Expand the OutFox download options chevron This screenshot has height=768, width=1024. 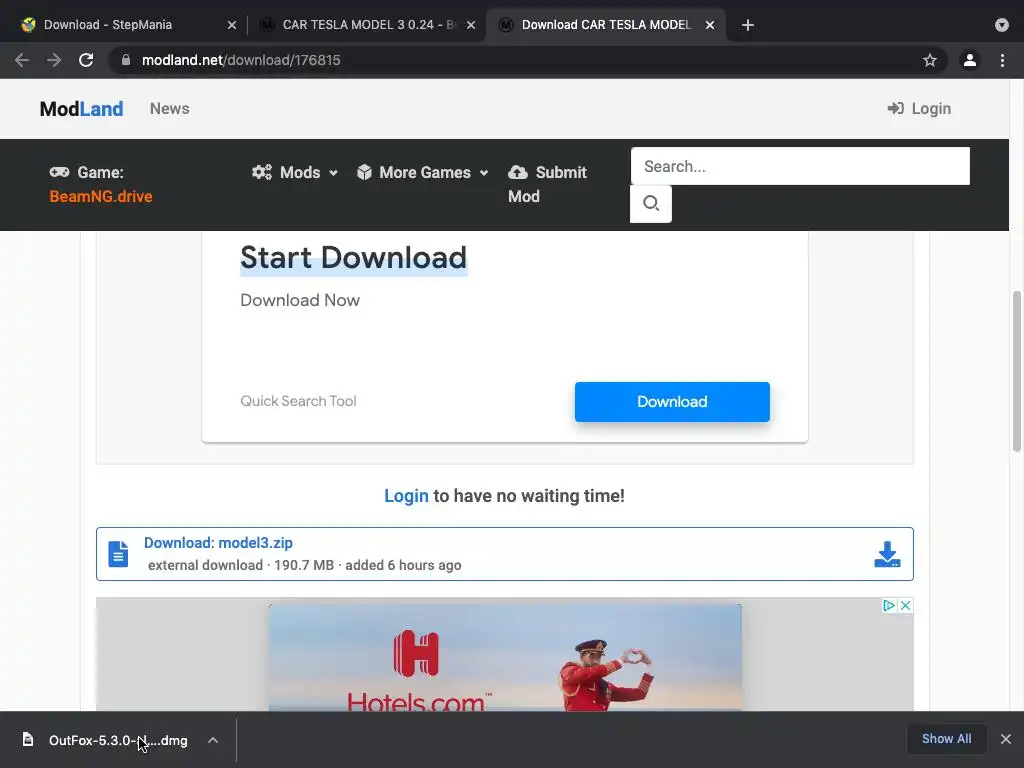pyautogui.click(x=213, y=740)
